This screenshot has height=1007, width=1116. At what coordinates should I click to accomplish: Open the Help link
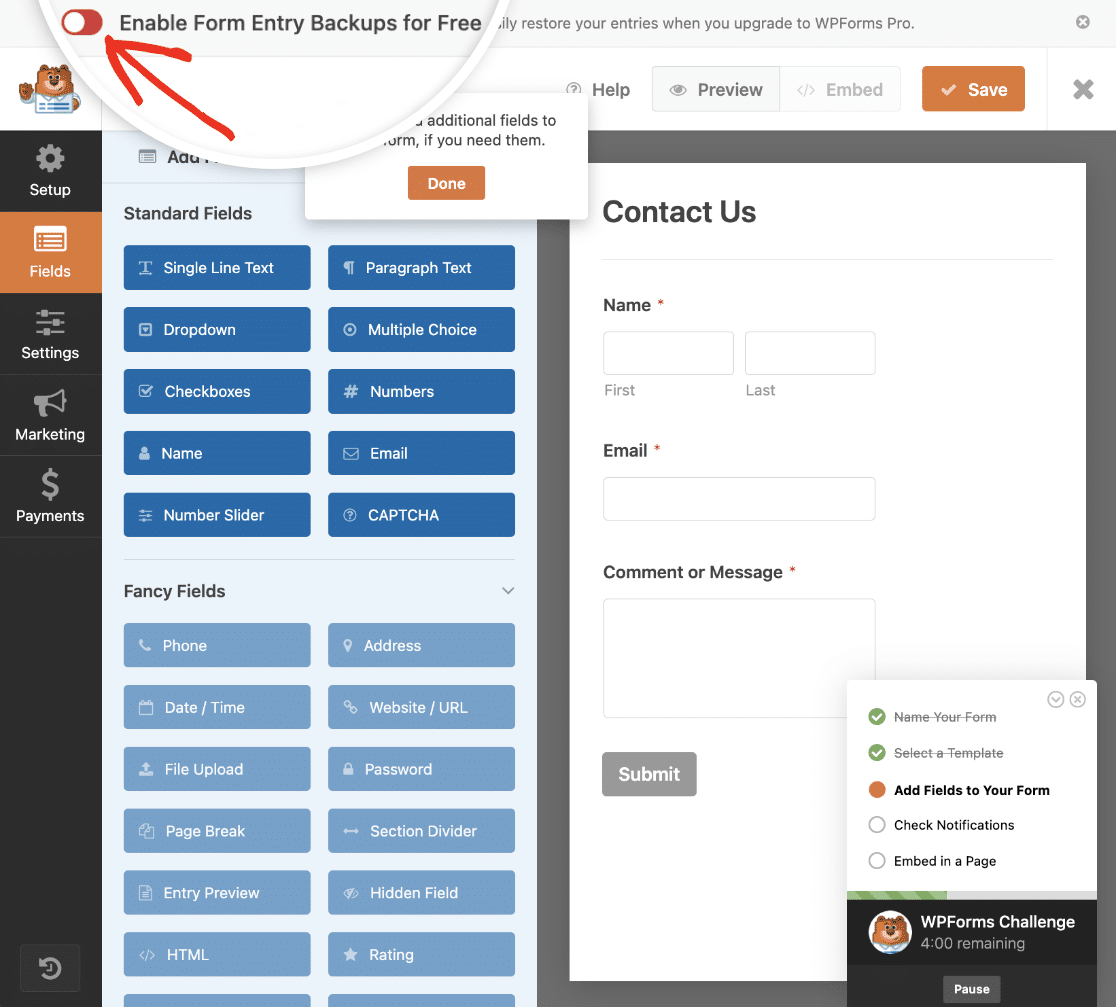tap(598, 90)
